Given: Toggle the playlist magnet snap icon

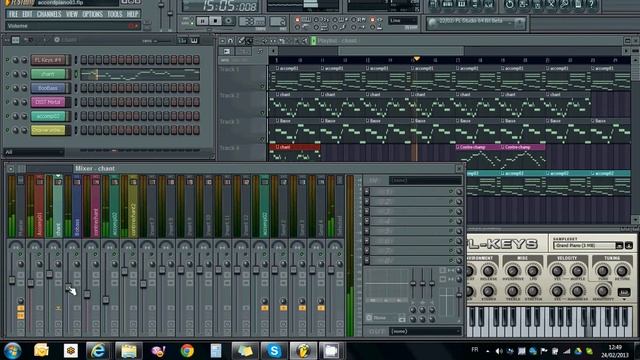Looking at the screenshot, I should point(231,41).
